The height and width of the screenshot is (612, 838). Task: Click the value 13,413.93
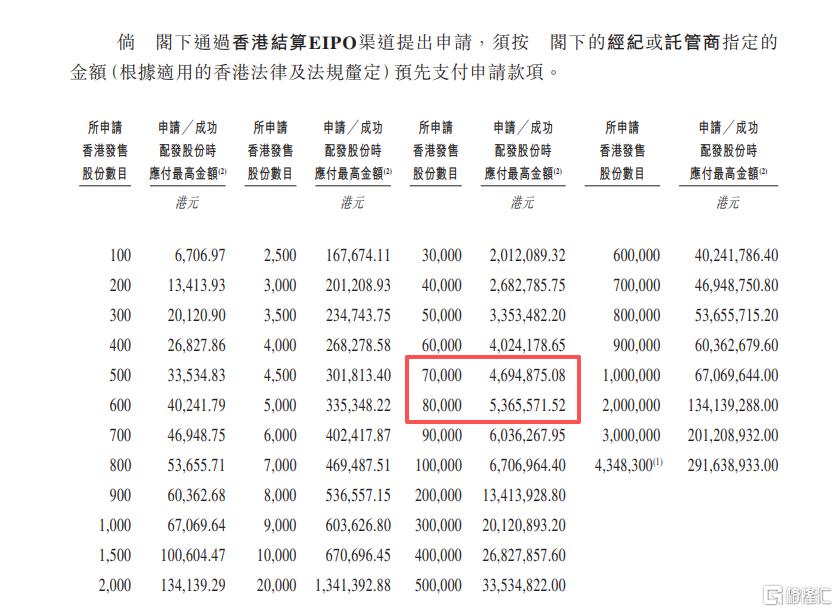point(196,285)
